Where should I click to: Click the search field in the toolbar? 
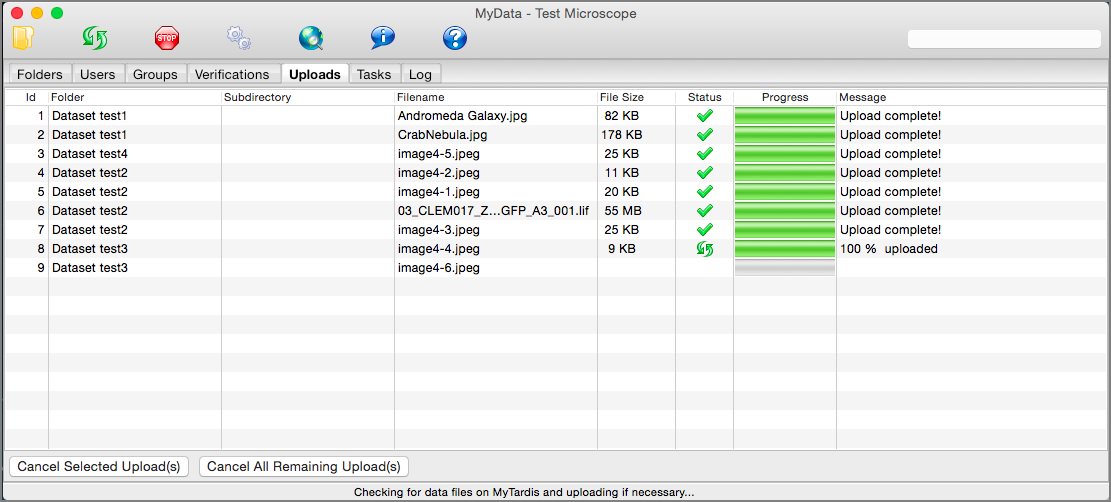pyautogui.click(x=1003, y=39)
